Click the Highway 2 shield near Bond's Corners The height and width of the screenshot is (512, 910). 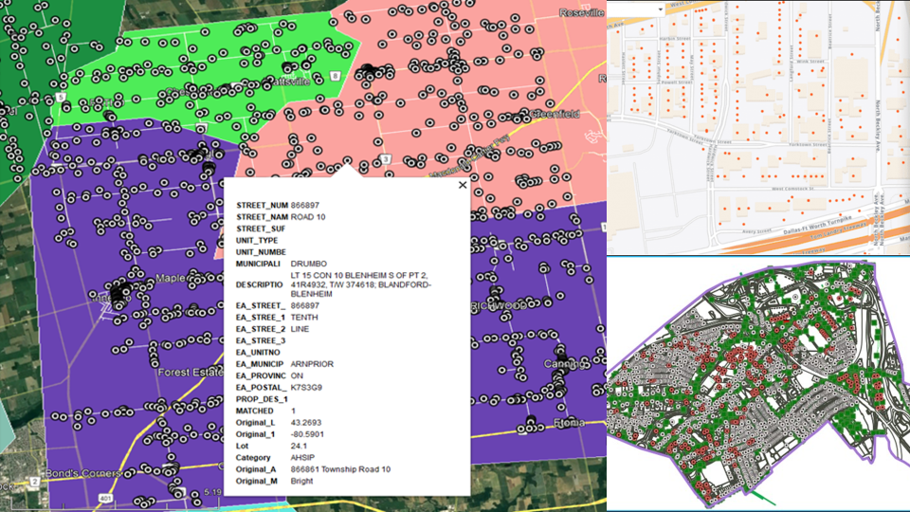point(34,481)
